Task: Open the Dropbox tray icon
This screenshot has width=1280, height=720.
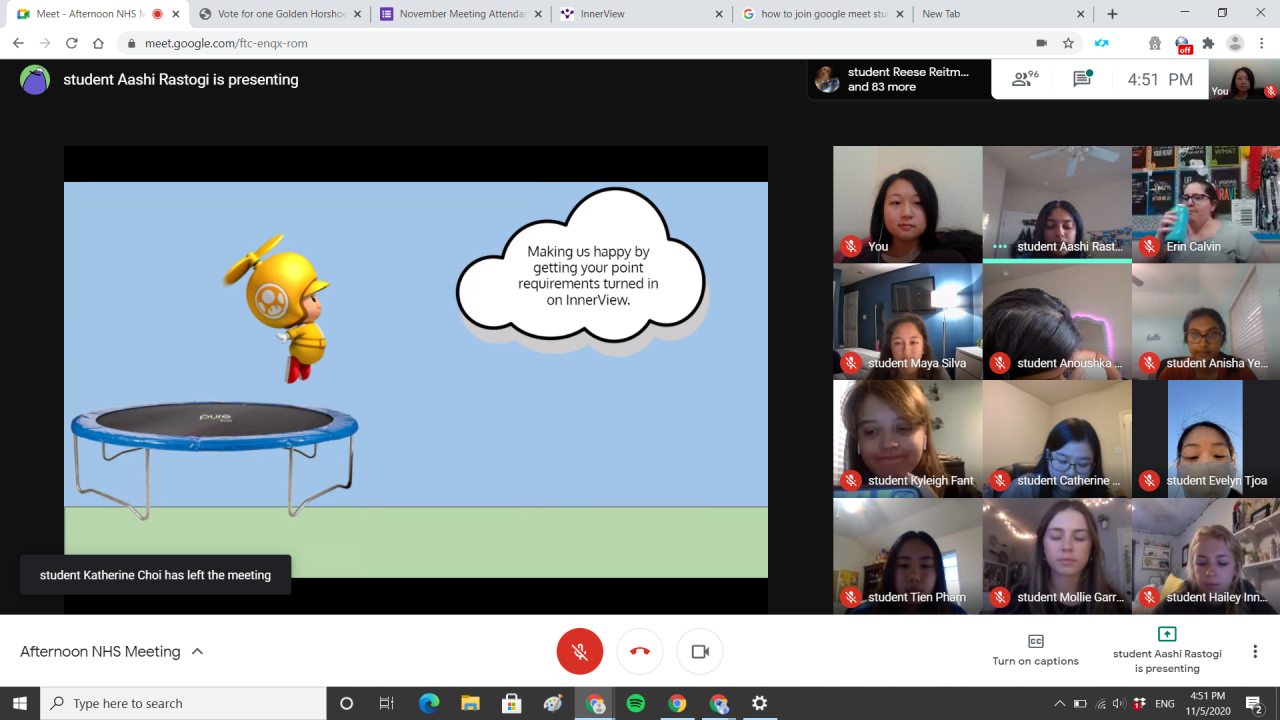Action: coord(1139,703)
